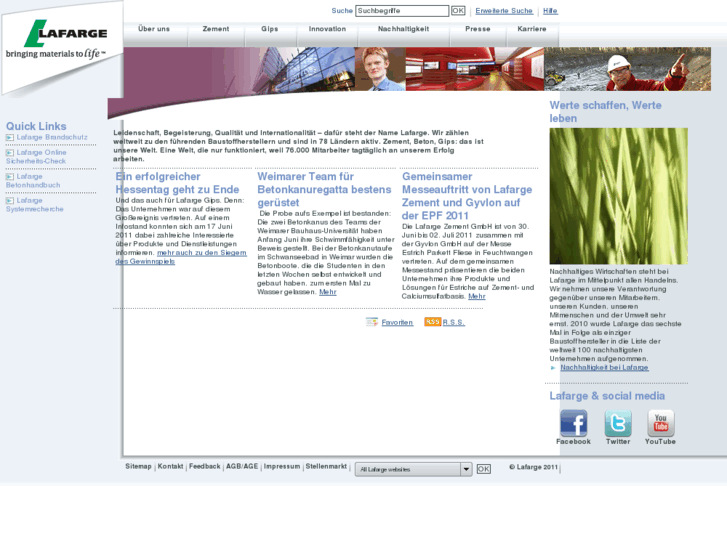Click the 'Quick Links' heading

point(36,126)
